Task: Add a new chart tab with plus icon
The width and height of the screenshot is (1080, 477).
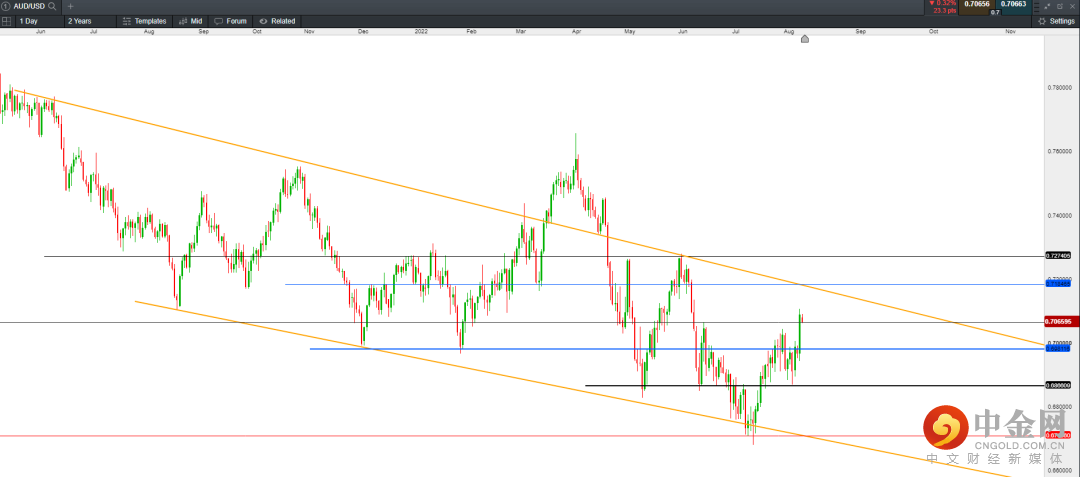Action: (x=70, y=6)
